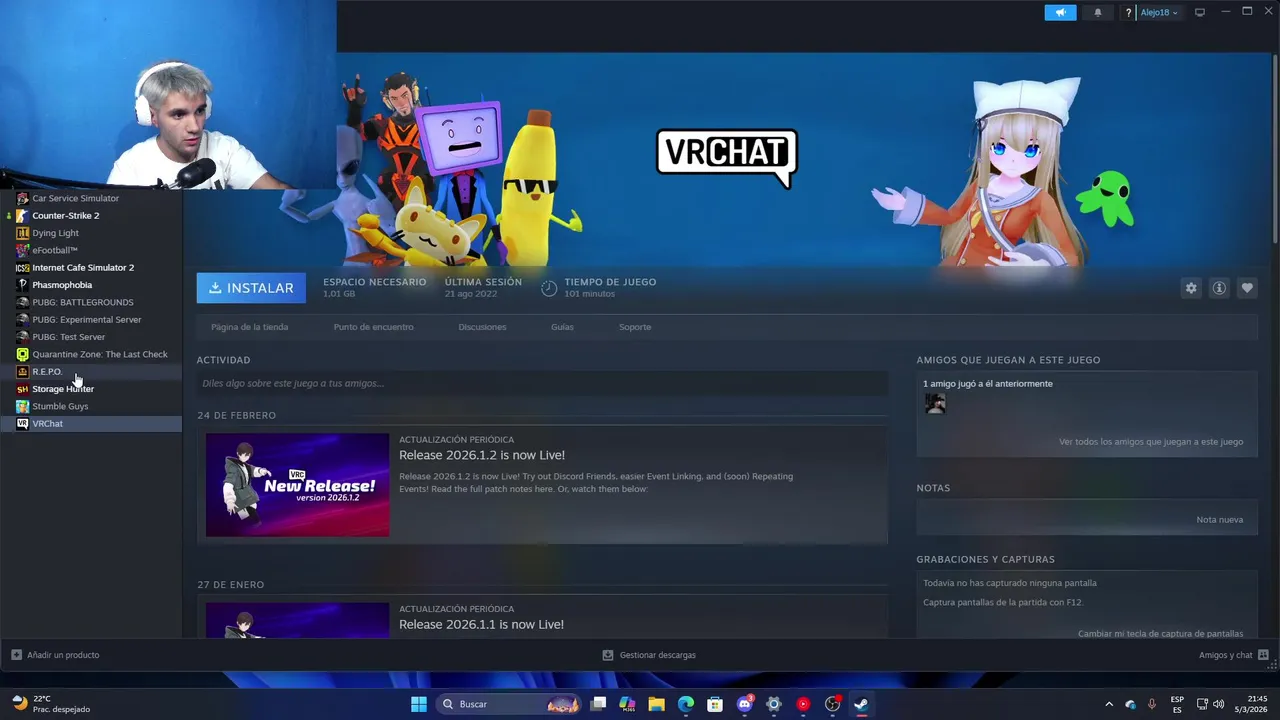Expand the Alejo18 account dropdown
The width and height of the screenshot is (1280, 720).
pyautogui.click(x=1160, y=13)
